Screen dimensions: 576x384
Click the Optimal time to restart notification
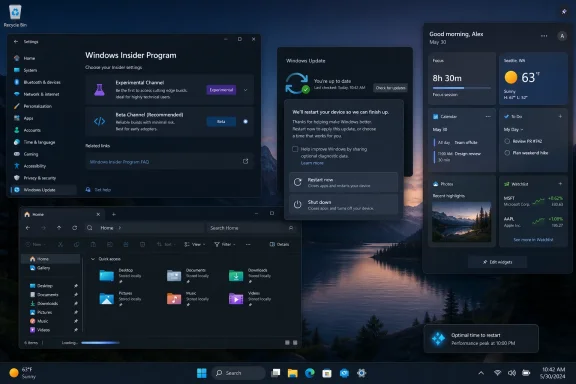[x=481, y=339]
